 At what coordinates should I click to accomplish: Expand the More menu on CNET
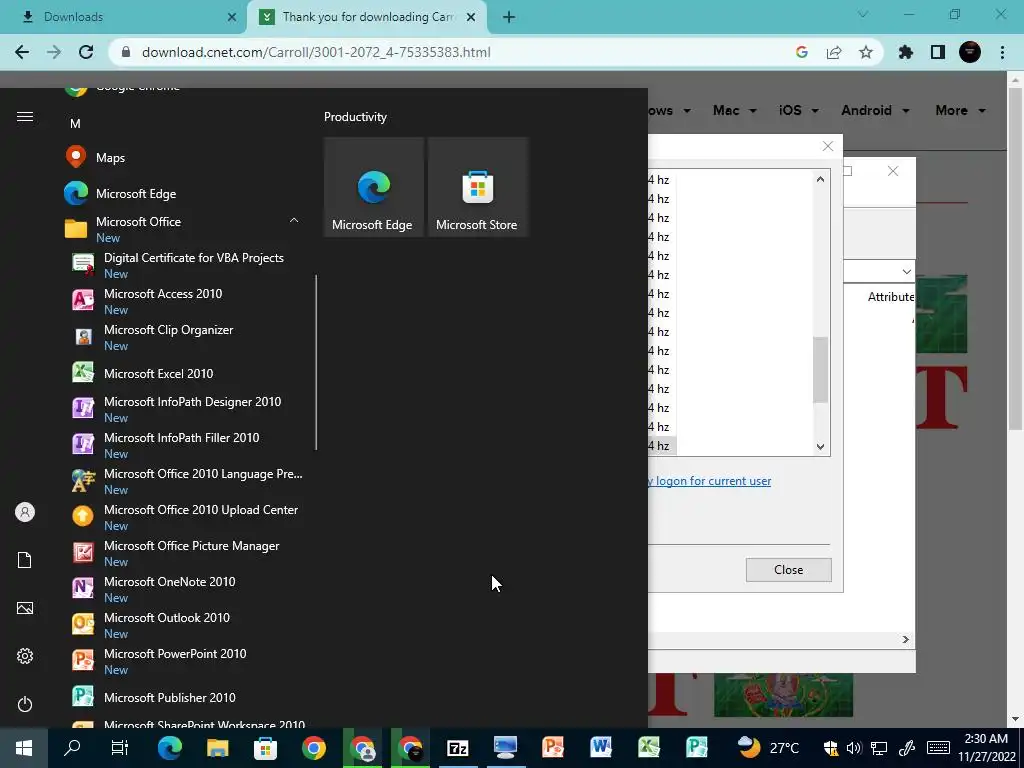click(x=961, y=110)
